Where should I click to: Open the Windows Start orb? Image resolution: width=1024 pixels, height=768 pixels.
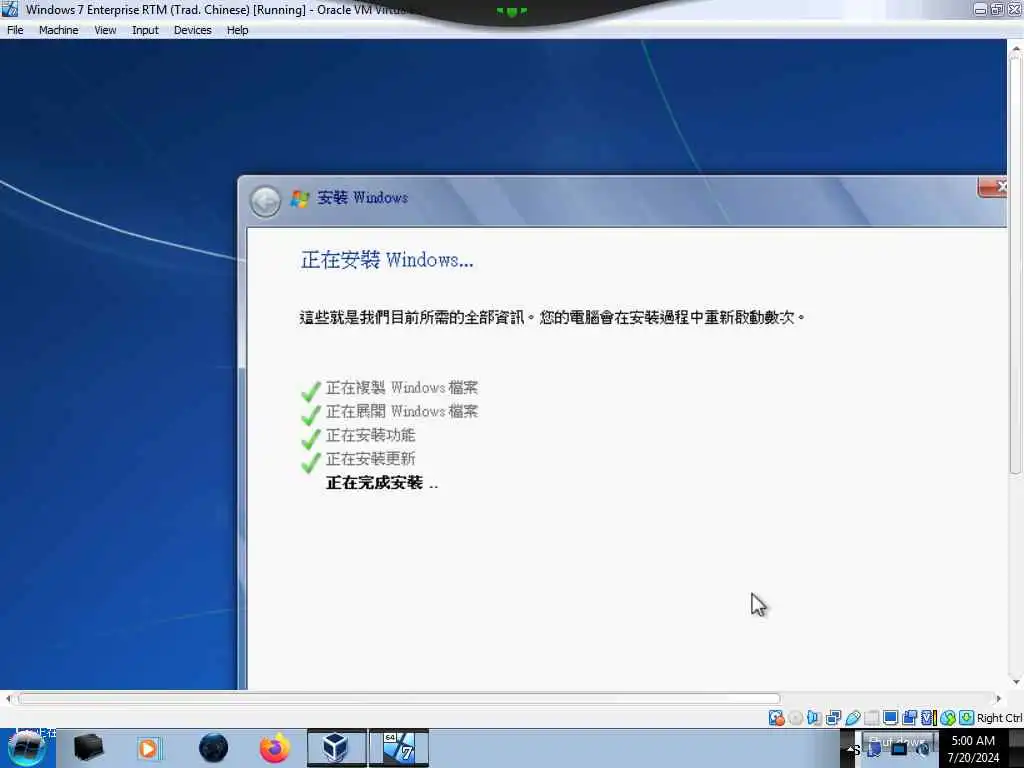point(26,748)
